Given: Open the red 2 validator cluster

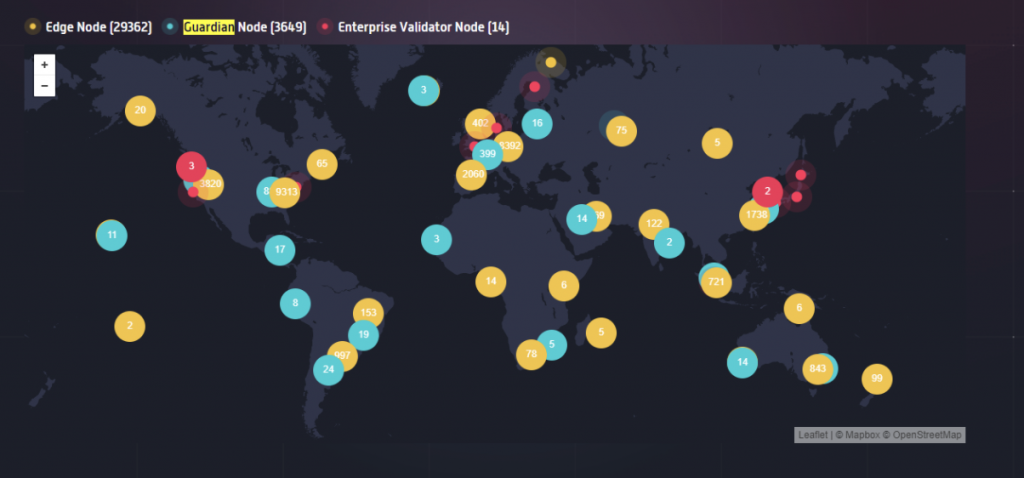Looking at the screenshot, I should 767,192.
